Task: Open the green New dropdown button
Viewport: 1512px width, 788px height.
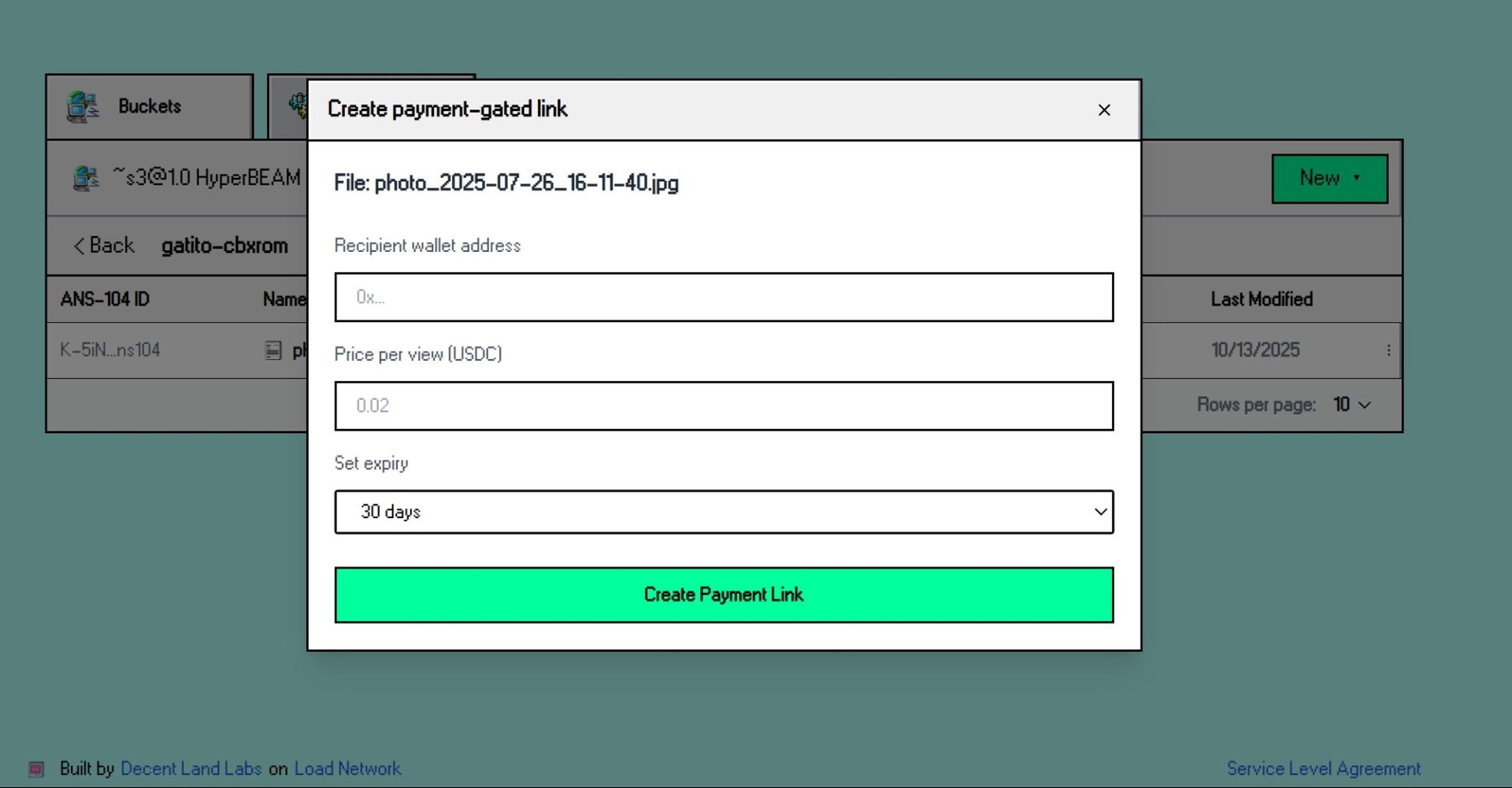Action: 1329,179
